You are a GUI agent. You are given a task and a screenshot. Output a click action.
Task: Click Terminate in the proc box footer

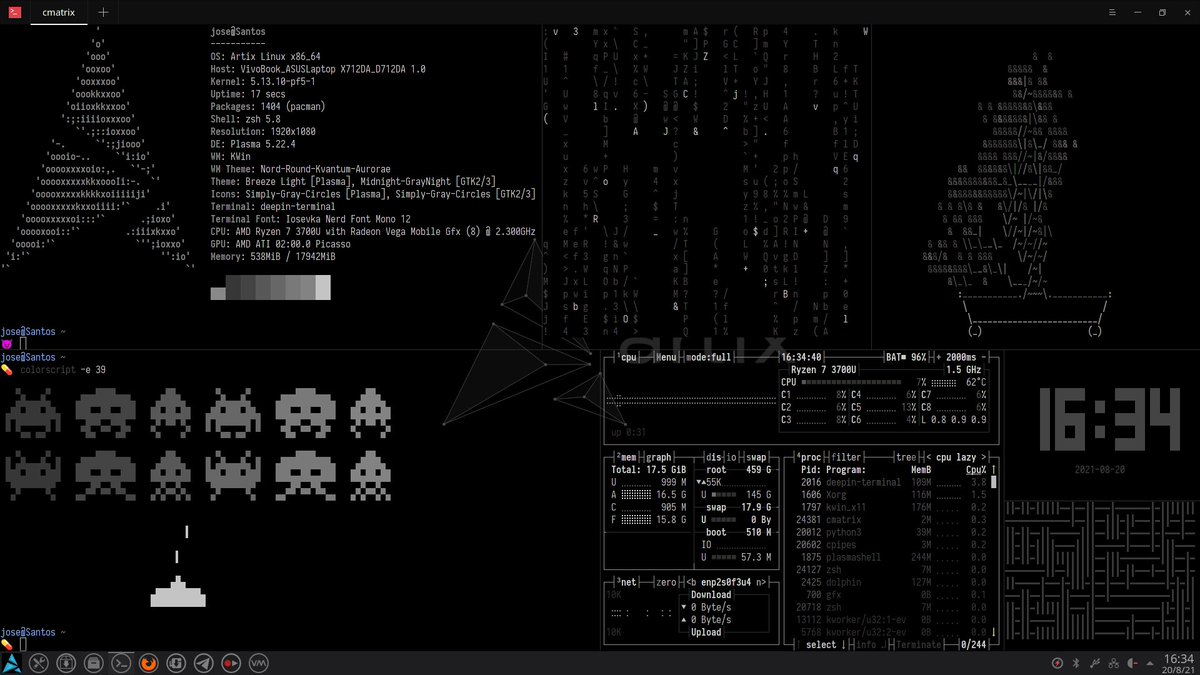[917, 644]
